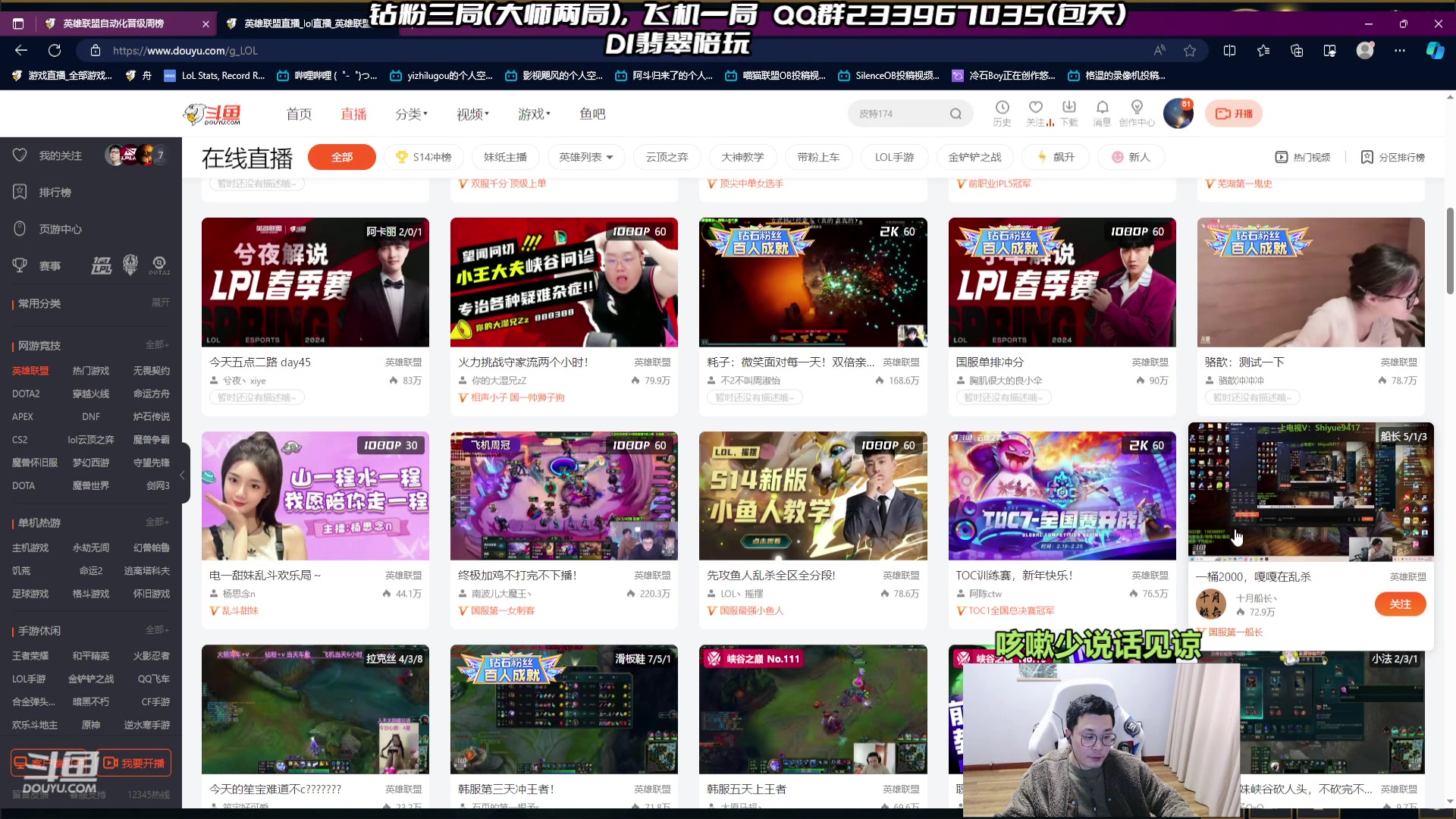This screenshot has height=819, width=1456.
Task: Open 热门视频 video icon link
Action: 1302,157
